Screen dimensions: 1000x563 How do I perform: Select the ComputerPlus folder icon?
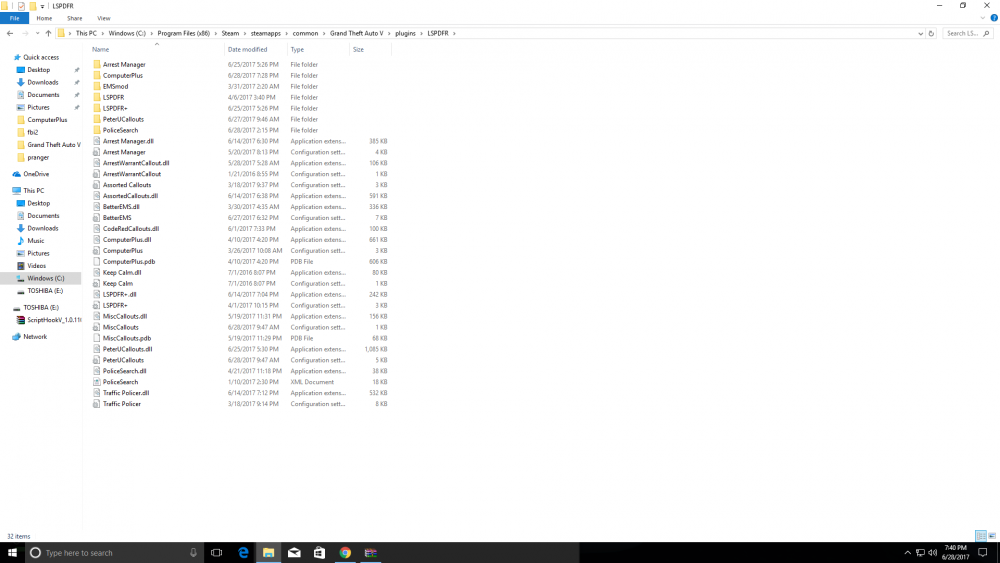[x=97, y=75]
